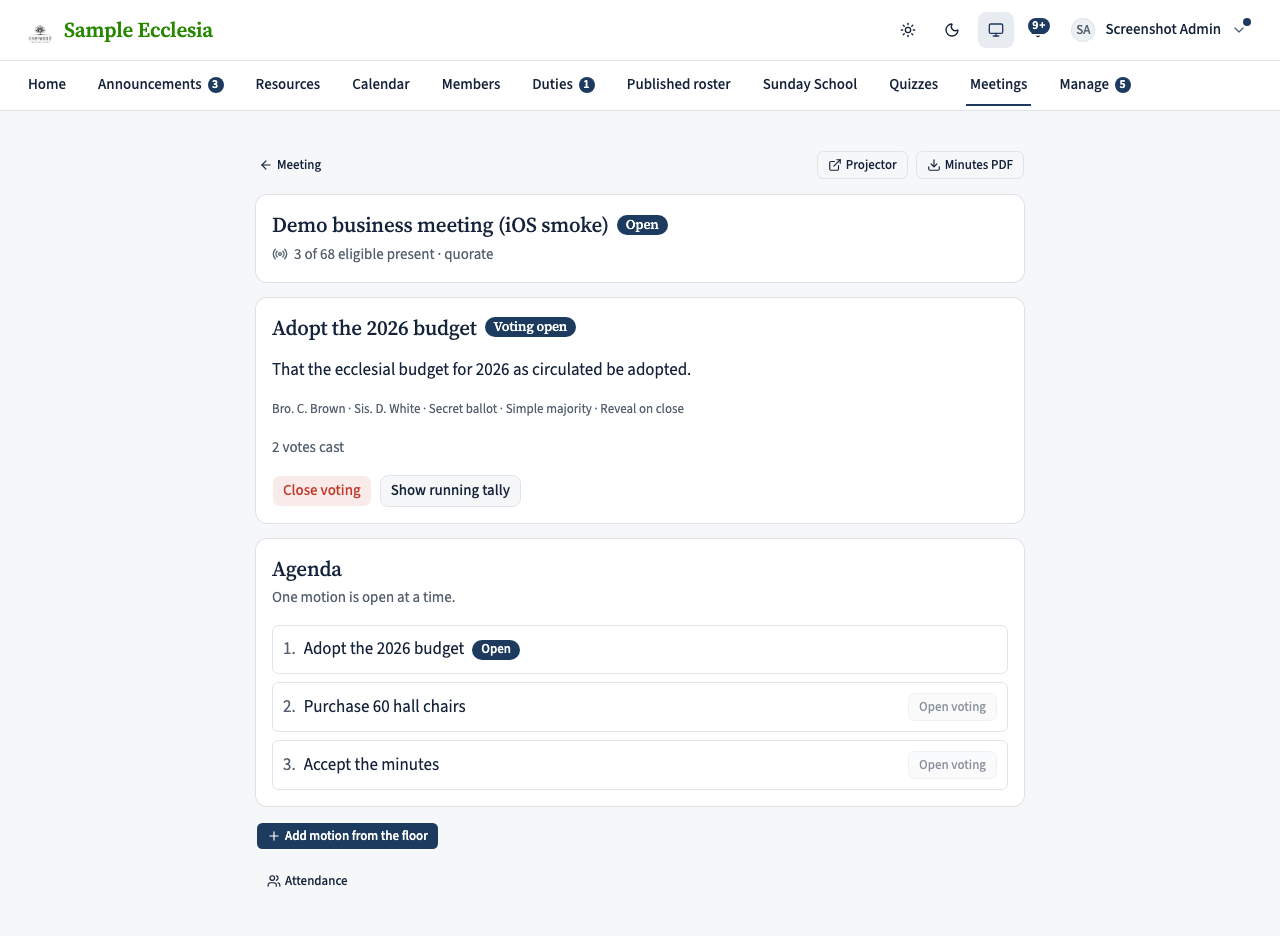Select agenda row Purchase 60 hall chairs
1280x936 pixels.
pos(640,707)
